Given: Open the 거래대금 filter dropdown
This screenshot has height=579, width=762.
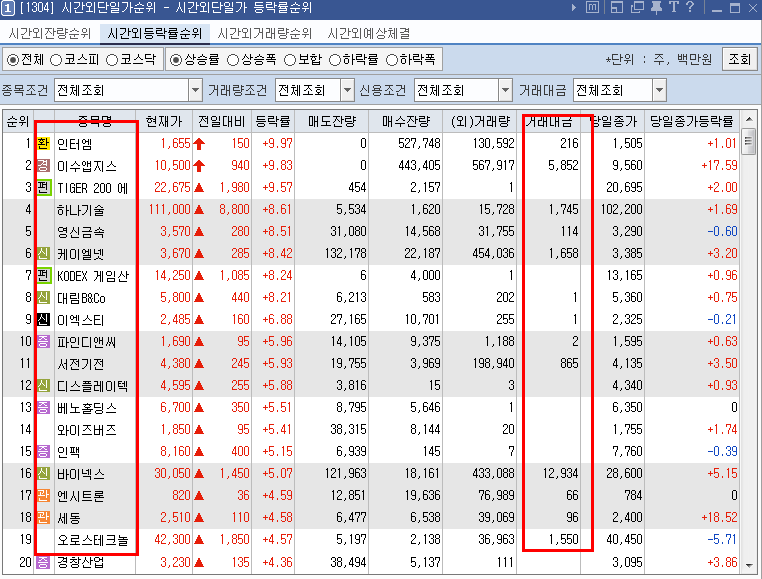Looking at the screenshot, I should (659, 90).
